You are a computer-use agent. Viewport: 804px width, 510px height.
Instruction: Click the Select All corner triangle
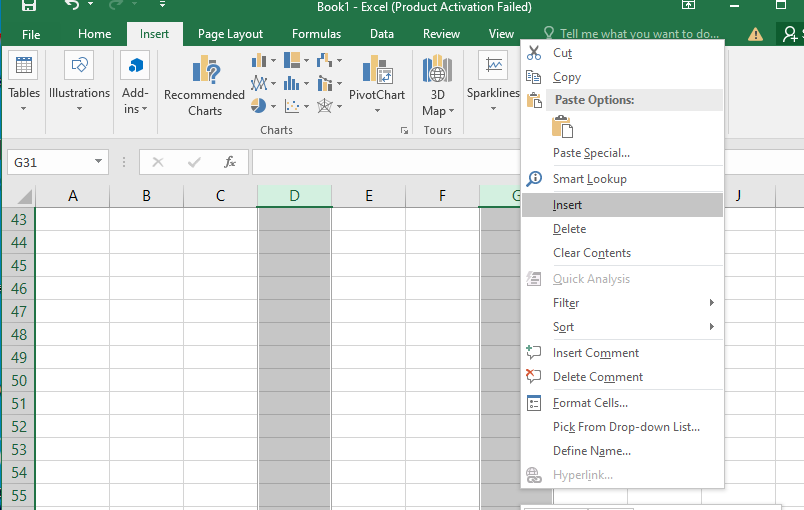[x=24, y=196]
